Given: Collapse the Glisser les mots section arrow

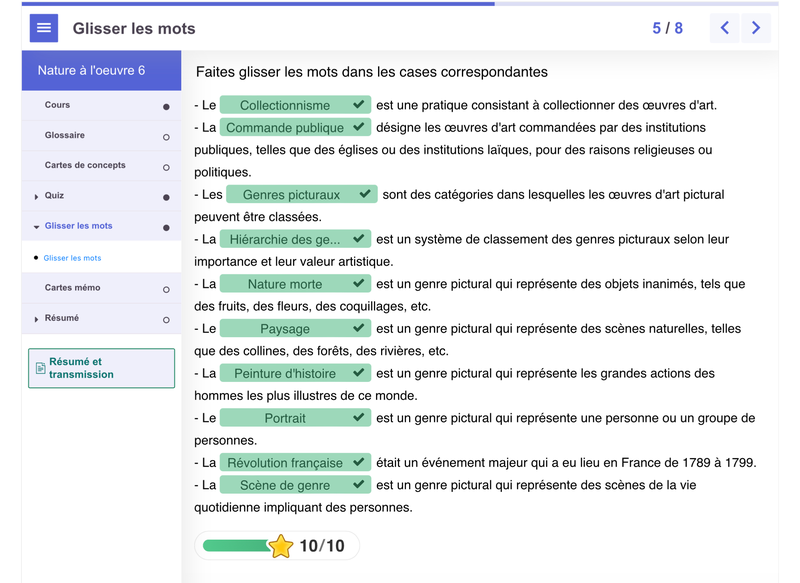Looking at the screenshot, I should click(x=37, y=227).
